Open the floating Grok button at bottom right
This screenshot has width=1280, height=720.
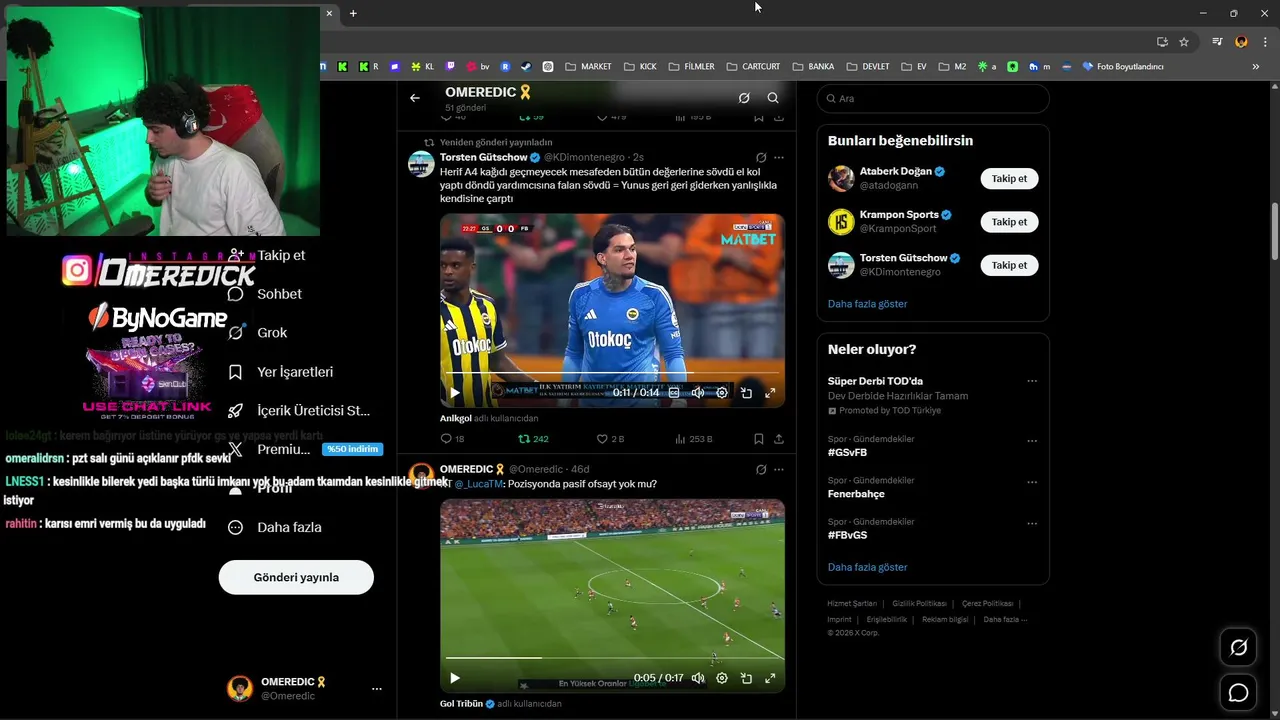click(1238, 648)
